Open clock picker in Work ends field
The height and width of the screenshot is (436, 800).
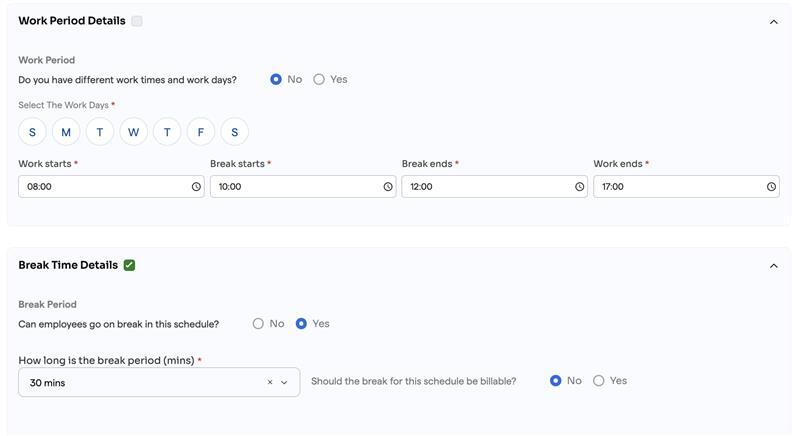click(x=771, y=187)
